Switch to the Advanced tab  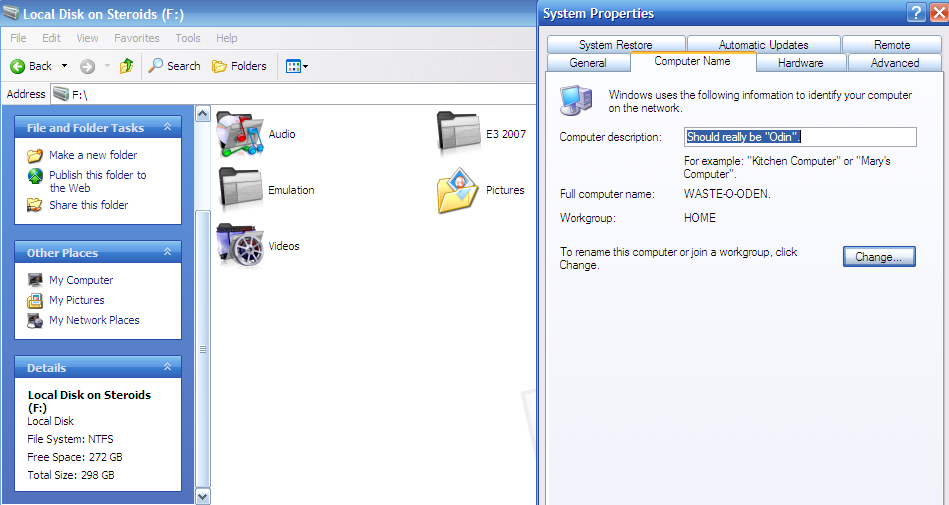coord(895,62)
